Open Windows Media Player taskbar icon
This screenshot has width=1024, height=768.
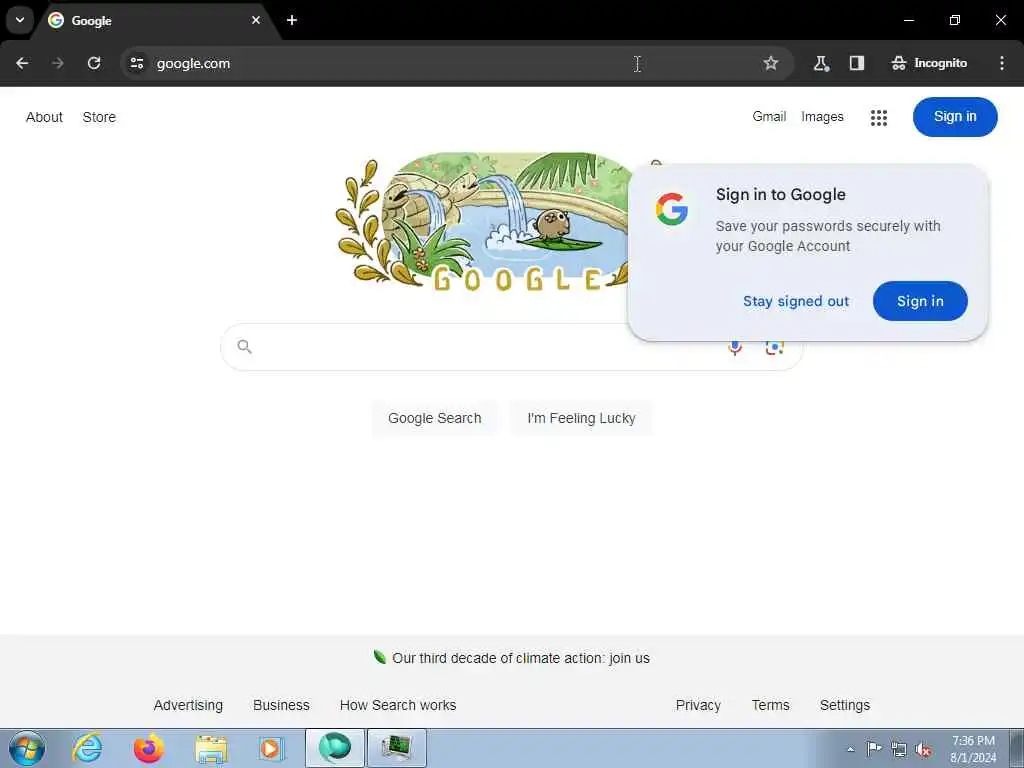pos(270,748)
